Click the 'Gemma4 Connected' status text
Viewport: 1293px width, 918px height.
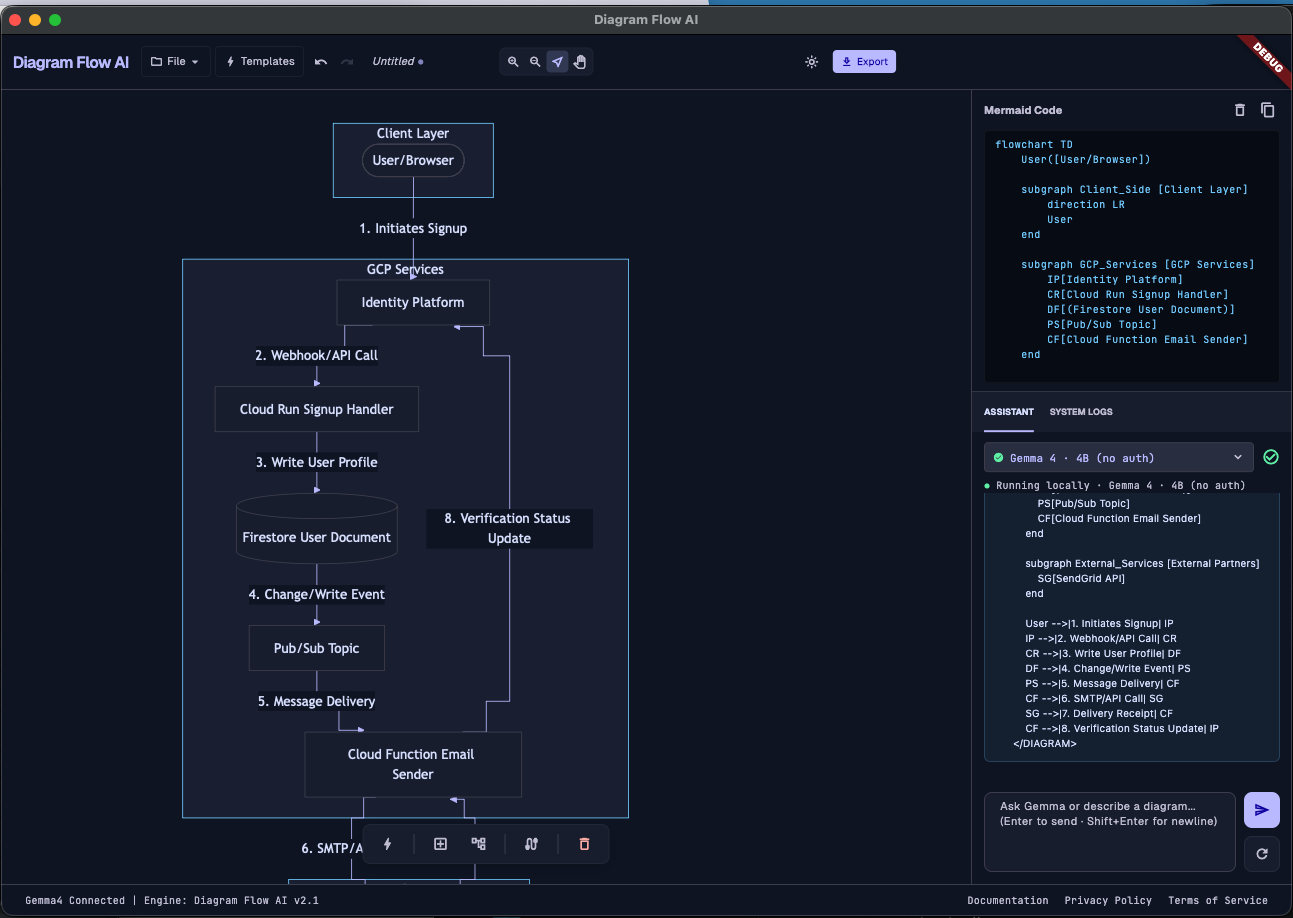click(75, 901)
